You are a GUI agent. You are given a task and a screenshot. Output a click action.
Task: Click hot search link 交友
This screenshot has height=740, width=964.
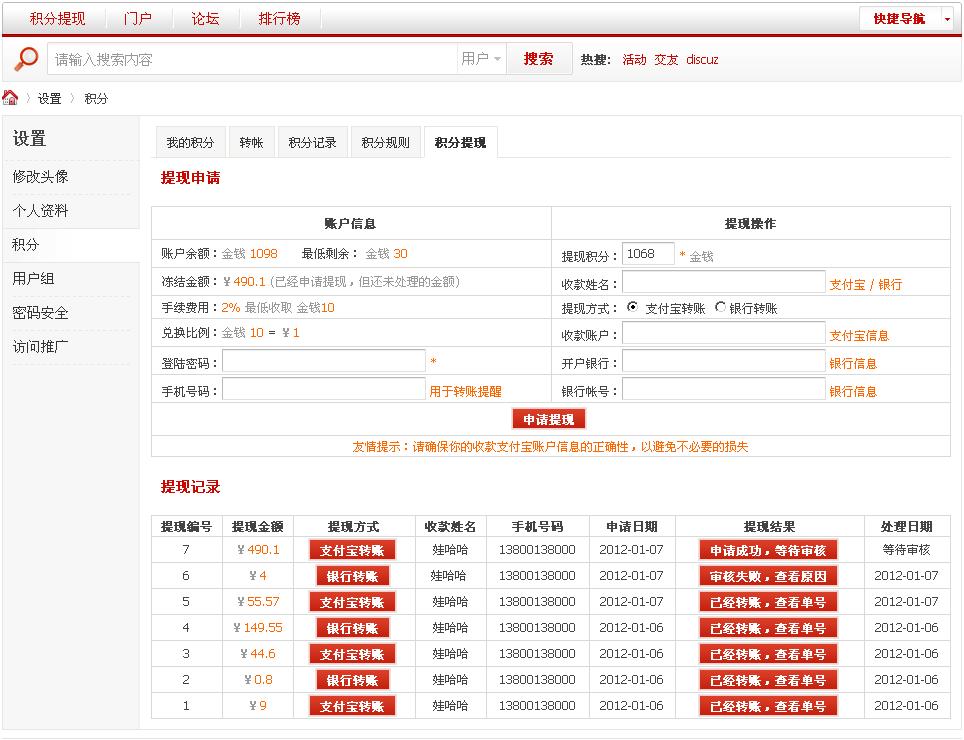[x=666, y=60]
